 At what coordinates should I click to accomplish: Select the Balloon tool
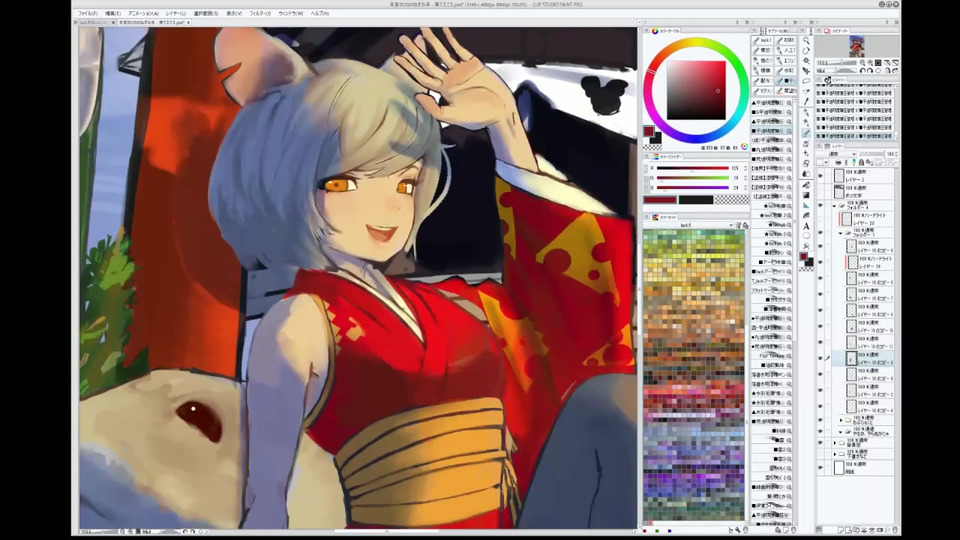pyautogui.click(x=806, y=236)
